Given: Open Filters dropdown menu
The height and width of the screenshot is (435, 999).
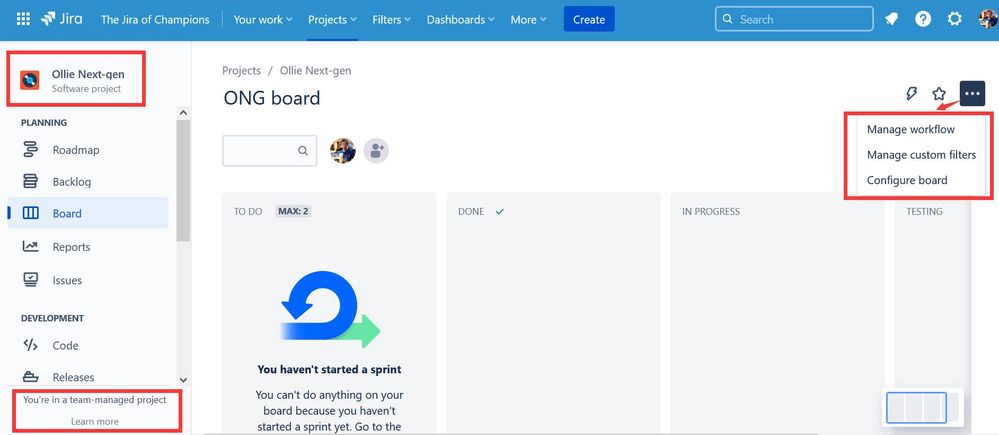Looking at the screenshot, I should point(392,20).
